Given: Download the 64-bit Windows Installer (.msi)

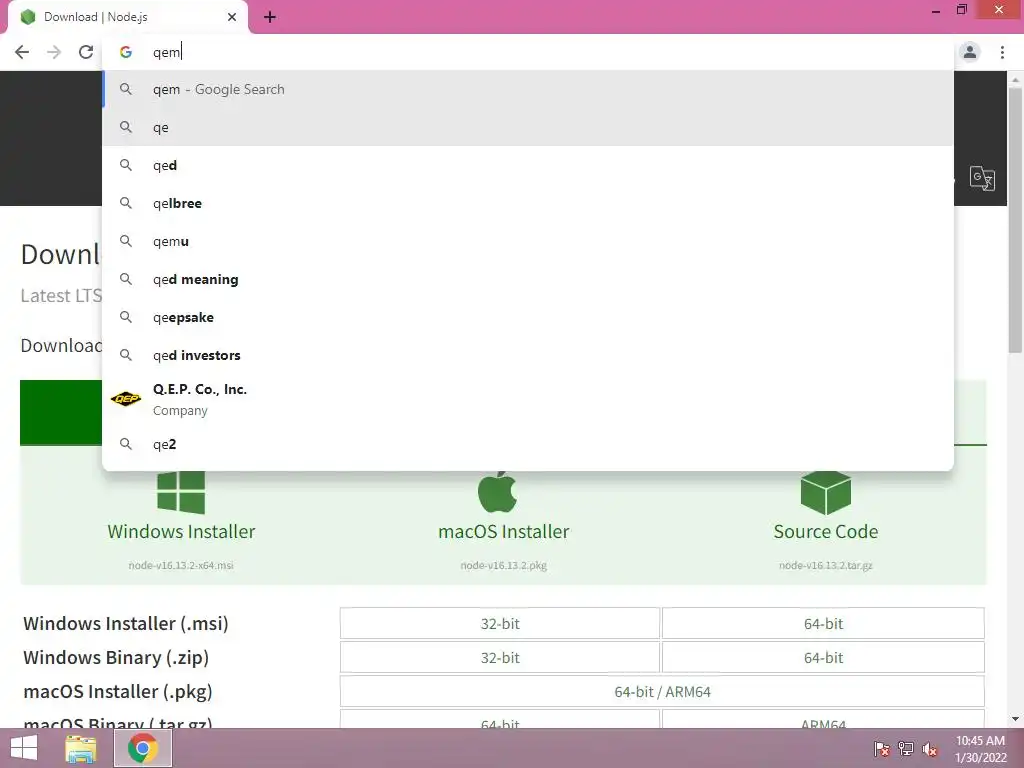Looking at the screenshot, I should 823,624.
